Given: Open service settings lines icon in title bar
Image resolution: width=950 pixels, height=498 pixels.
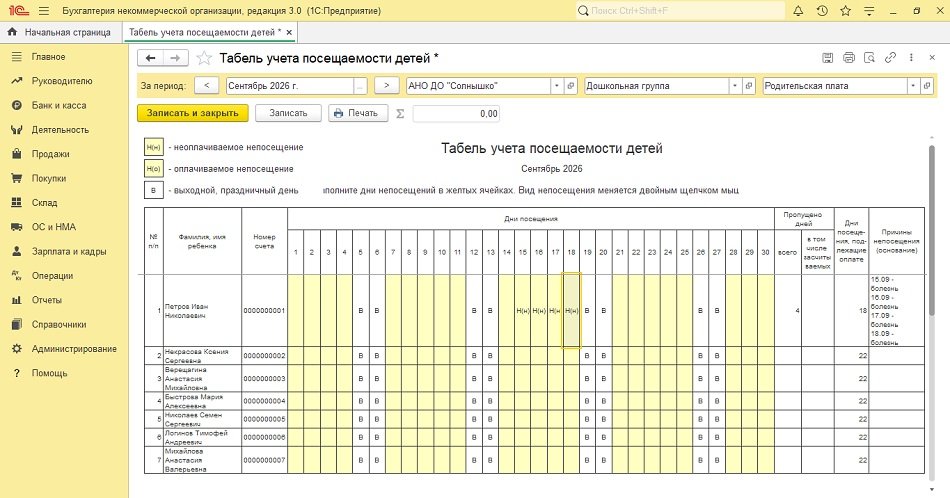Looking at the screenshot, I should [x=869, y=11].
